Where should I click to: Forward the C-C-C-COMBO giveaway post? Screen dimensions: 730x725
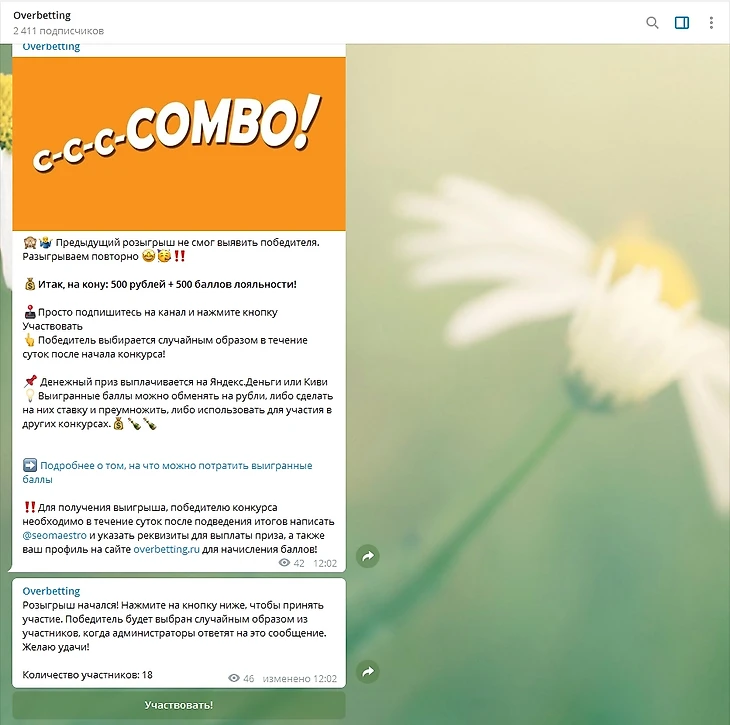pos(368,556)
